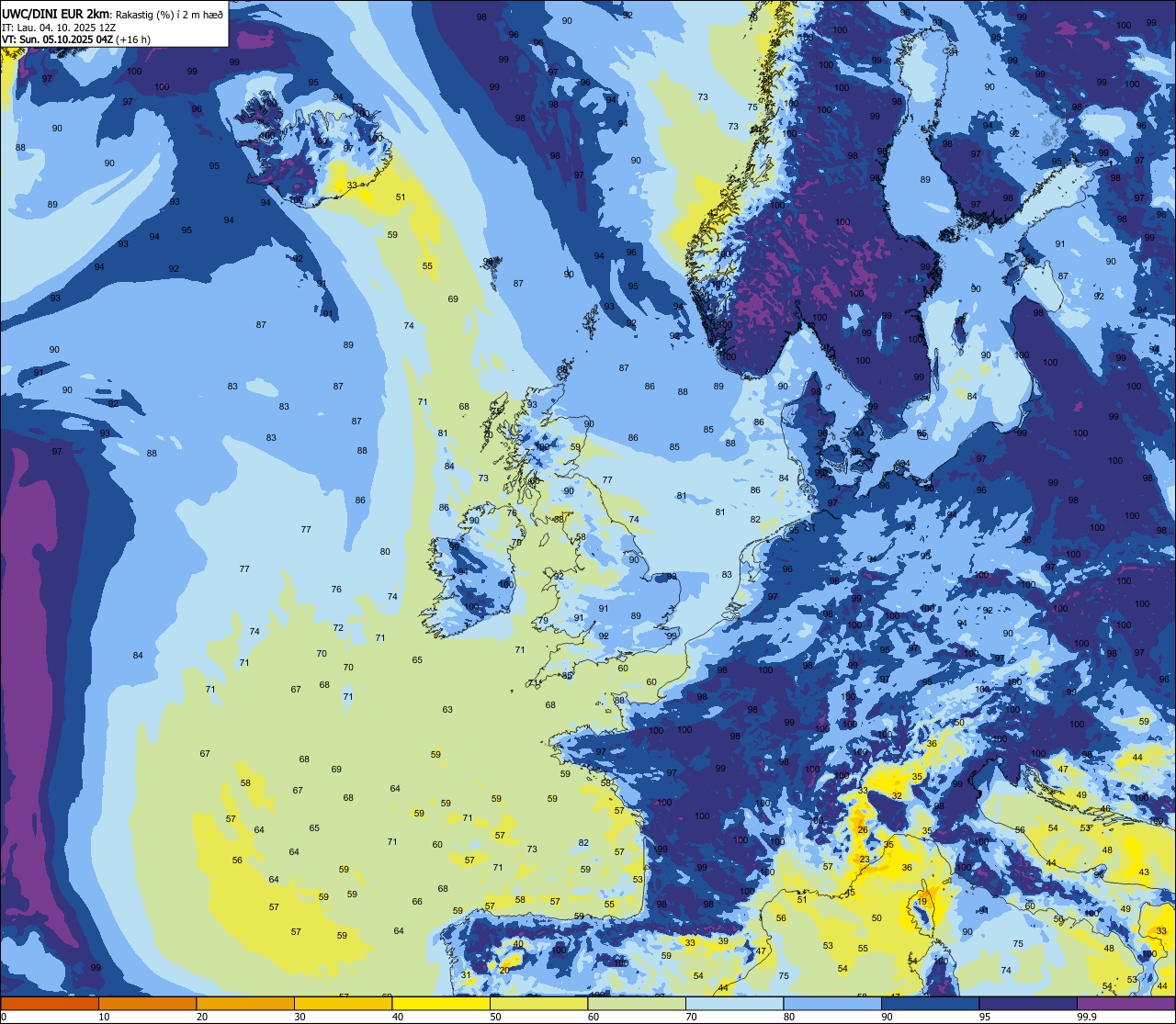The width and height of the screenshot is (1176, 1024).
Task: Click the purple legend swatch above 99.9
Action: pyautogui.click(x=1125, y=1003)
